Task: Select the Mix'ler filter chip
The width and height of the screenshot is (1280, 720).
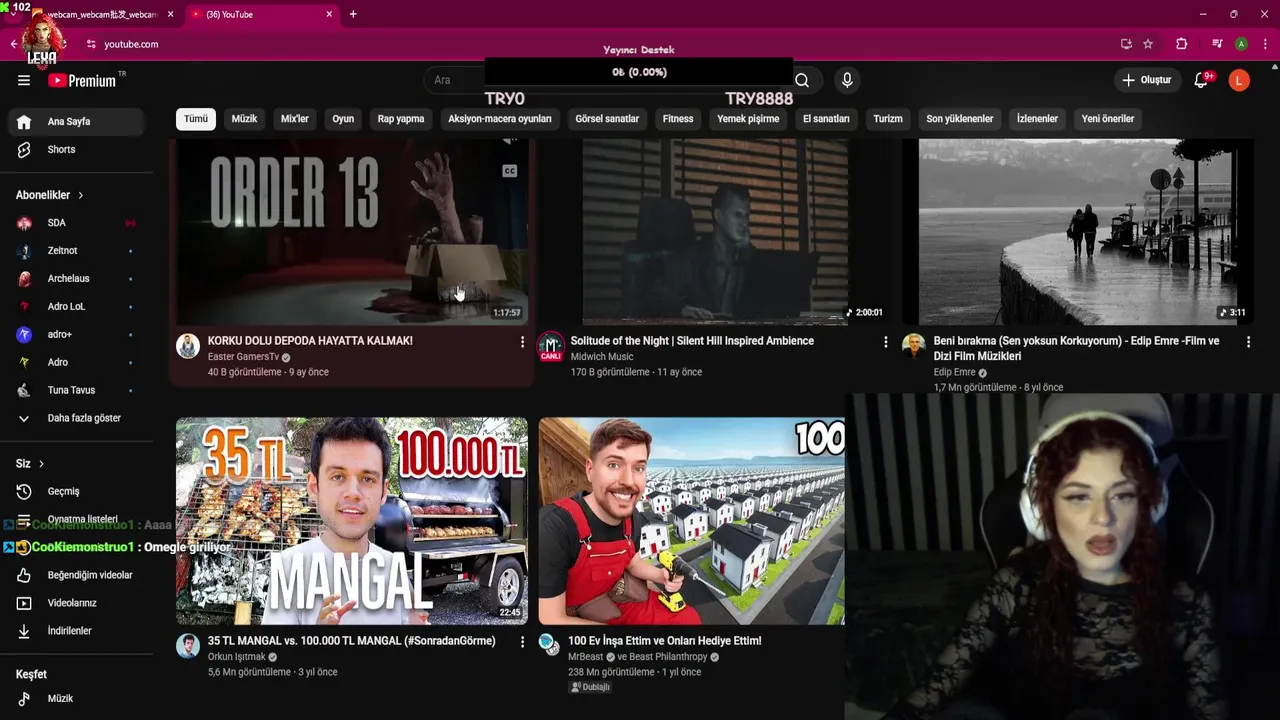Action: pyautogui.click(x=295, y=119)
